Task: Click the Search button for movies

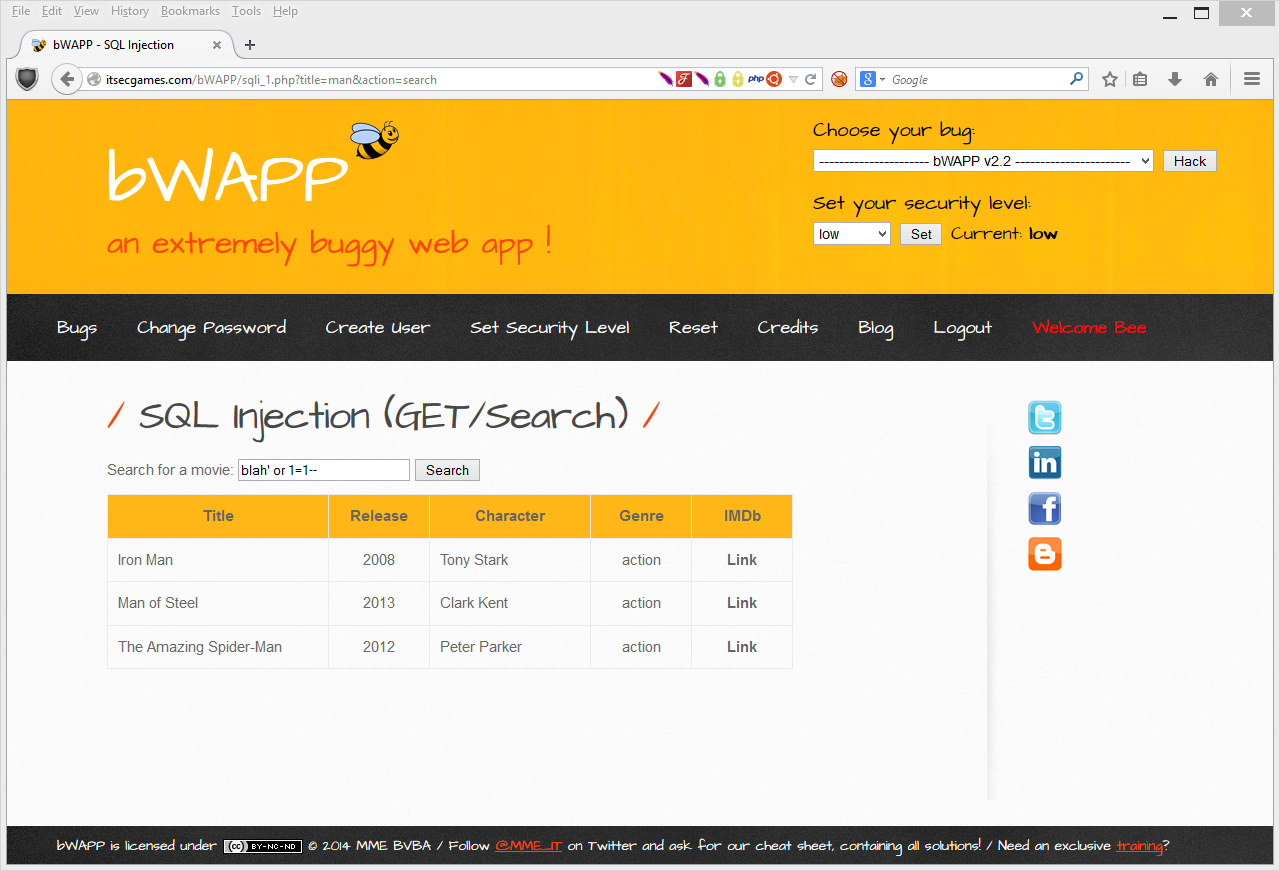Action: 447,470
